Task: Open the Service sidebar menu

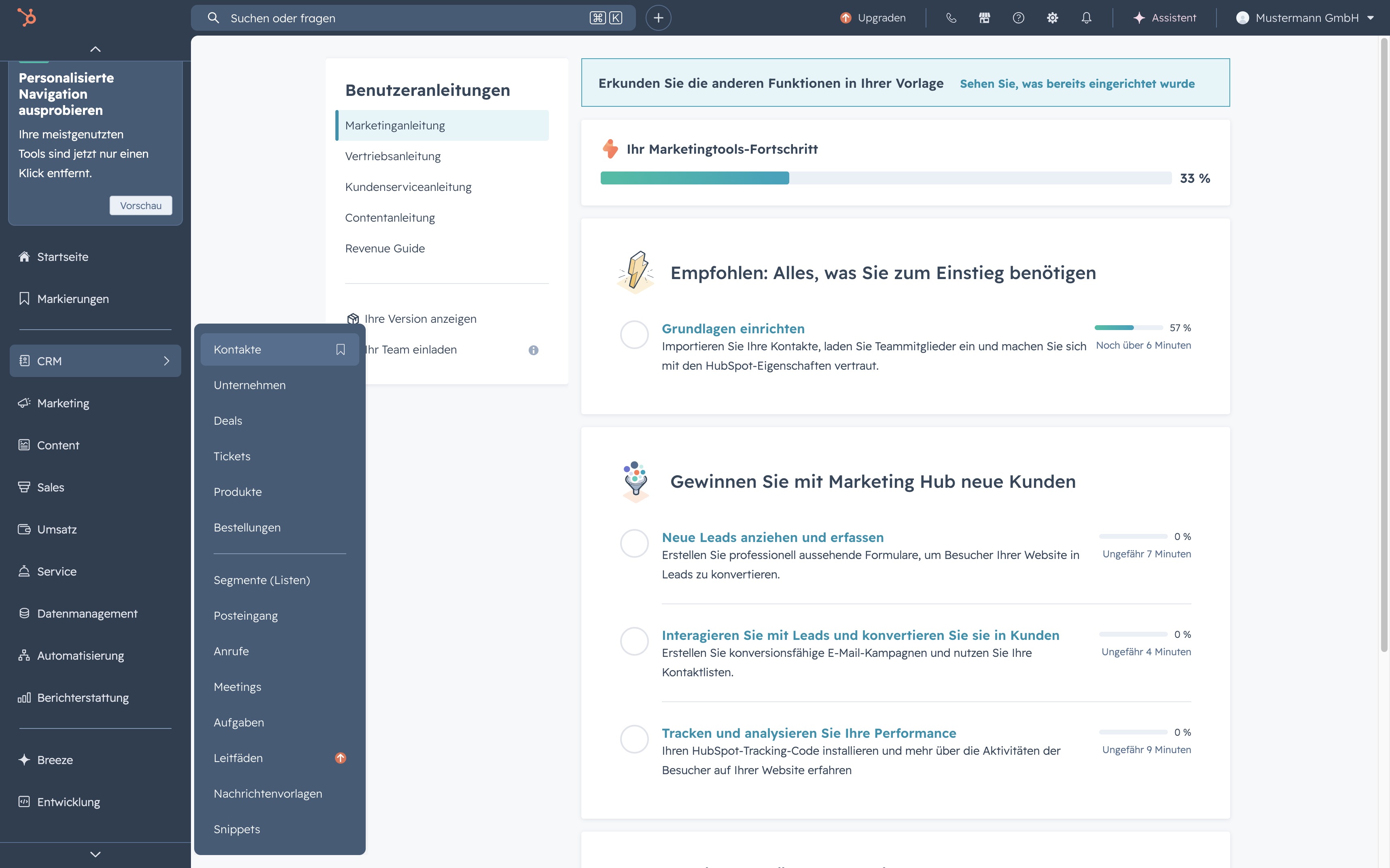Action: coord(95,571)
